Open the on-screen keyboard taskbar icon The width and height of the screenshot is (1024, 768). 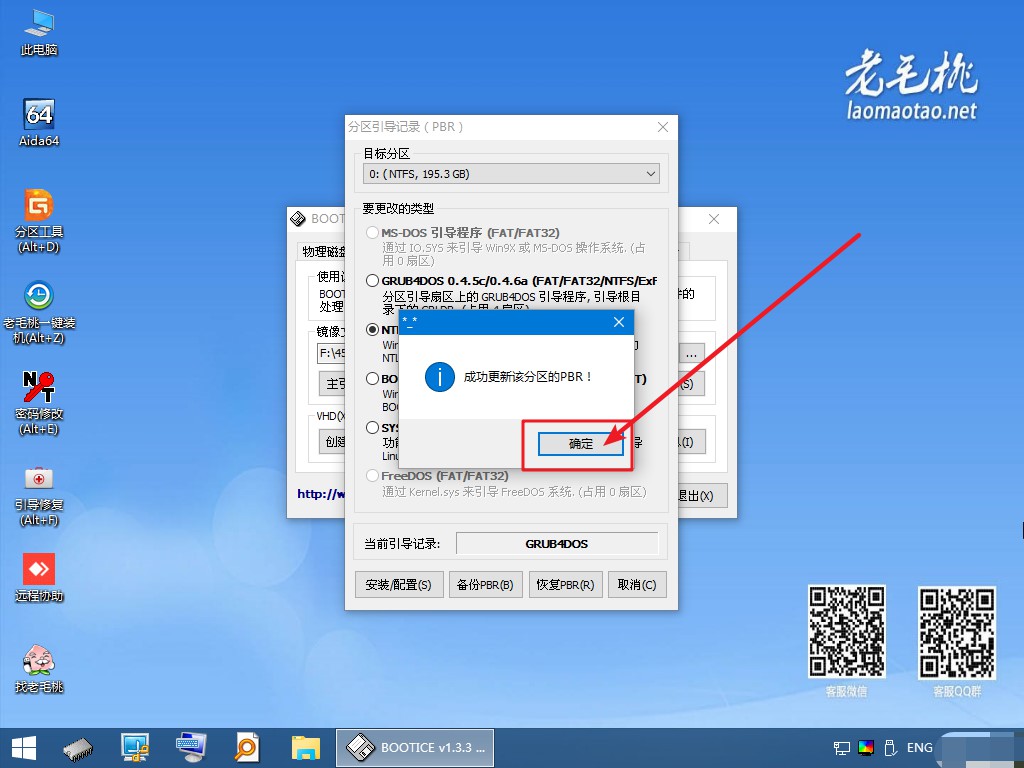(x=191, y=748)
